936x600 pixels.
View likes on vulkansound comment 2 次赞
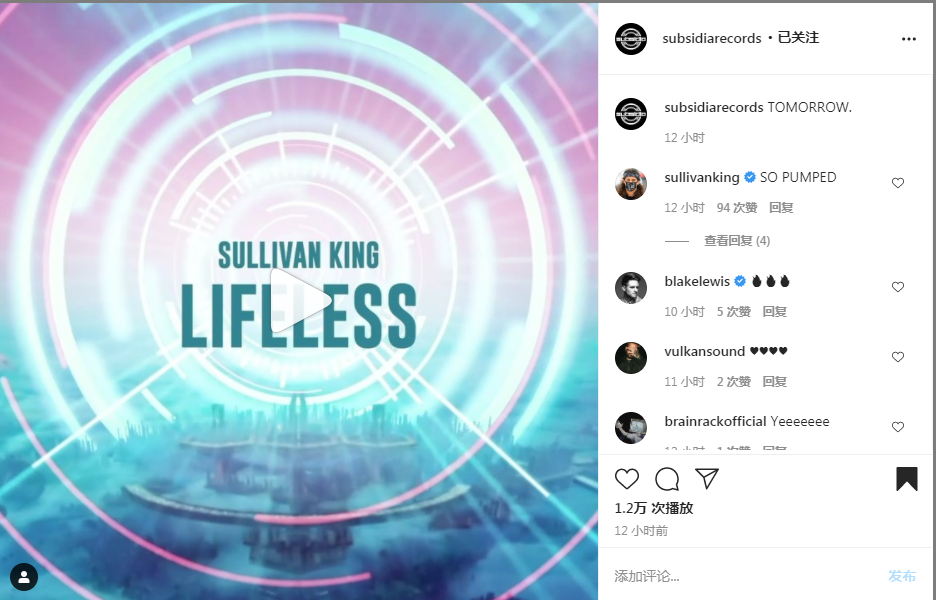coord(734,381)
